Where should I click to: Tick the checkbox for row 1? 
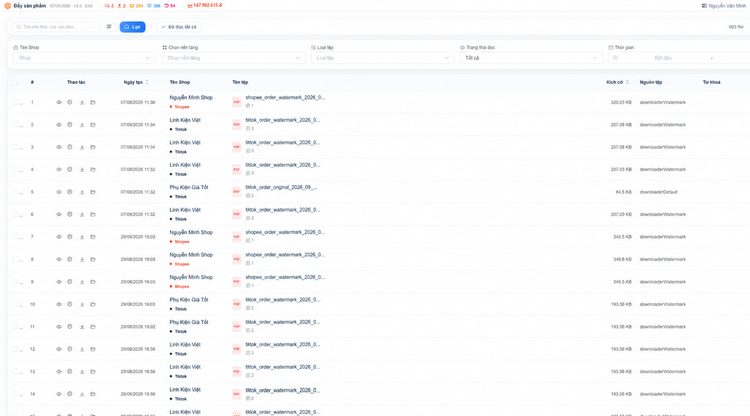pyautogui.click(x=15, y=102)
